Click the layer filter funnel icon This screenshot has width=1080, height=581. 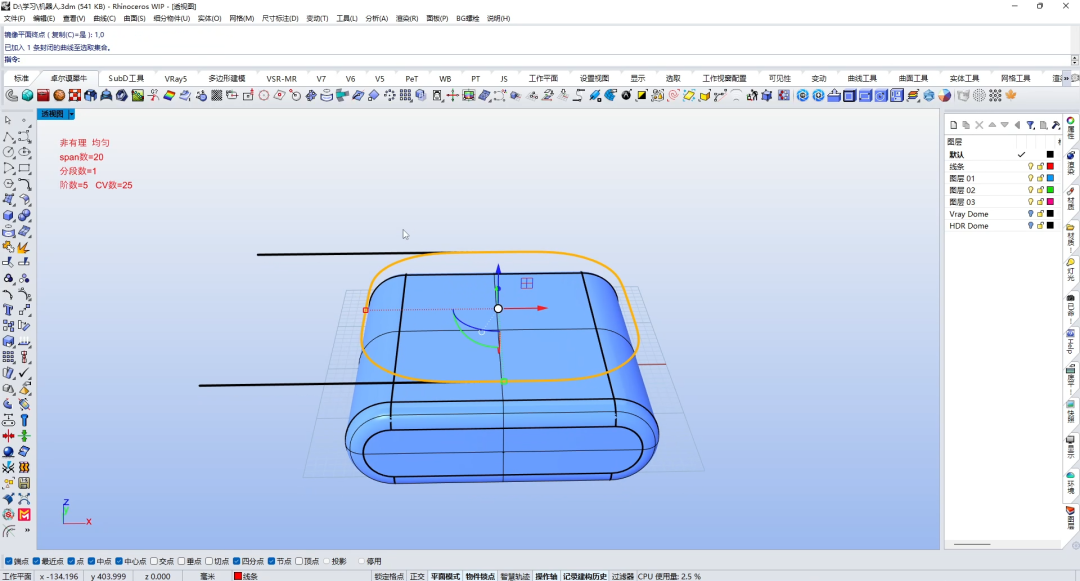click(x=1030, y=125)
